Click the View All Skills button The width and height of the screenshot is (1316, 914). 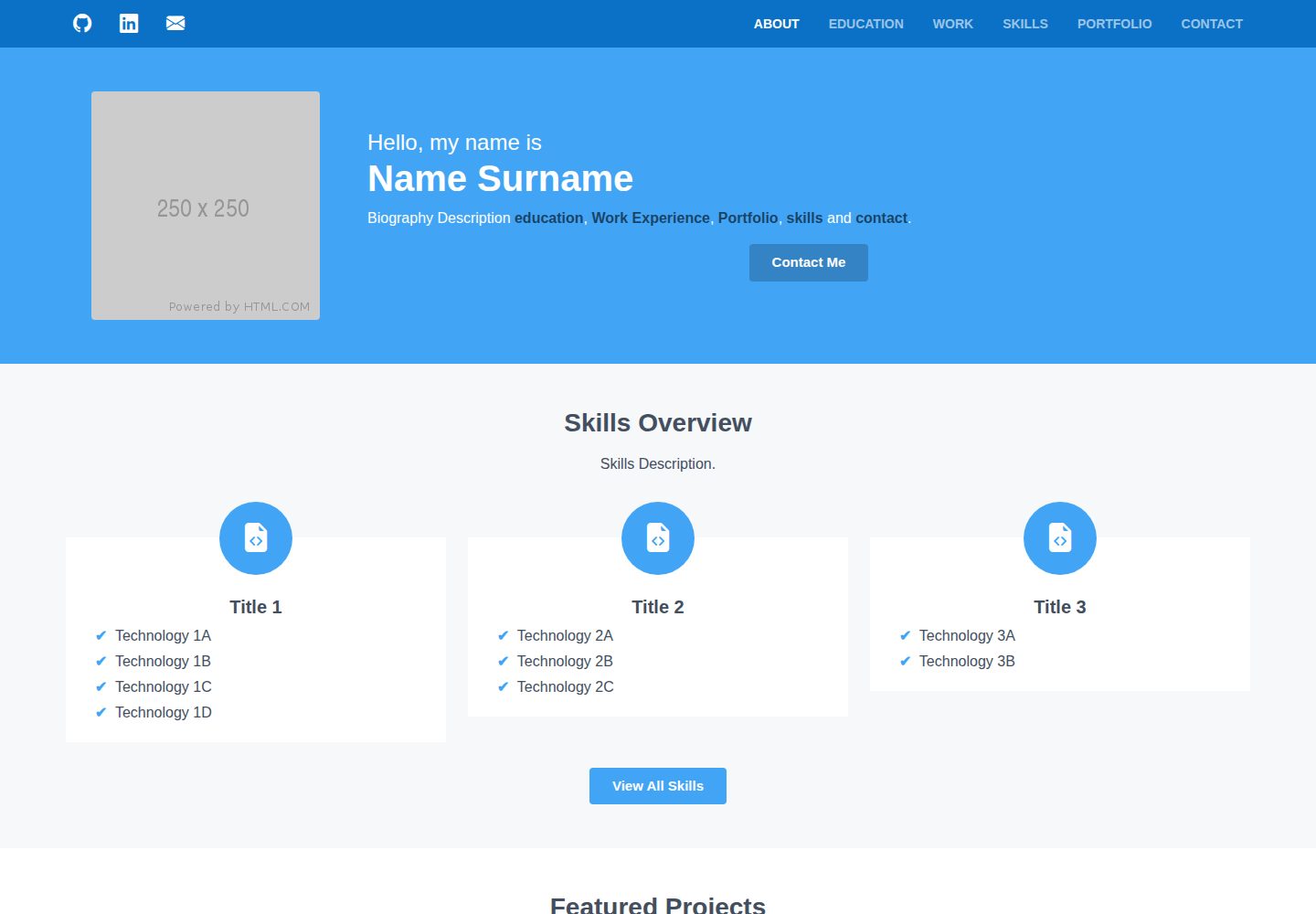pyautogui.click(x=658, y=786)
